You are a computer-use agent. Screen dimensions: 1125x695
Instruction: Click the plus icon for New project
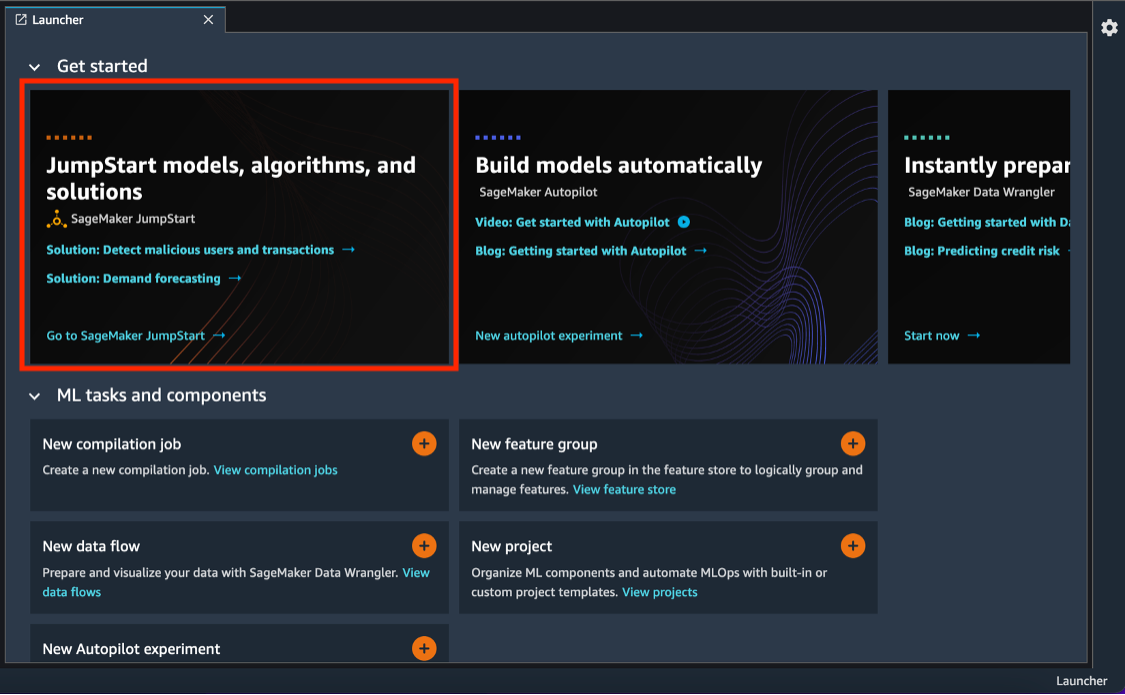click(853, 545)
